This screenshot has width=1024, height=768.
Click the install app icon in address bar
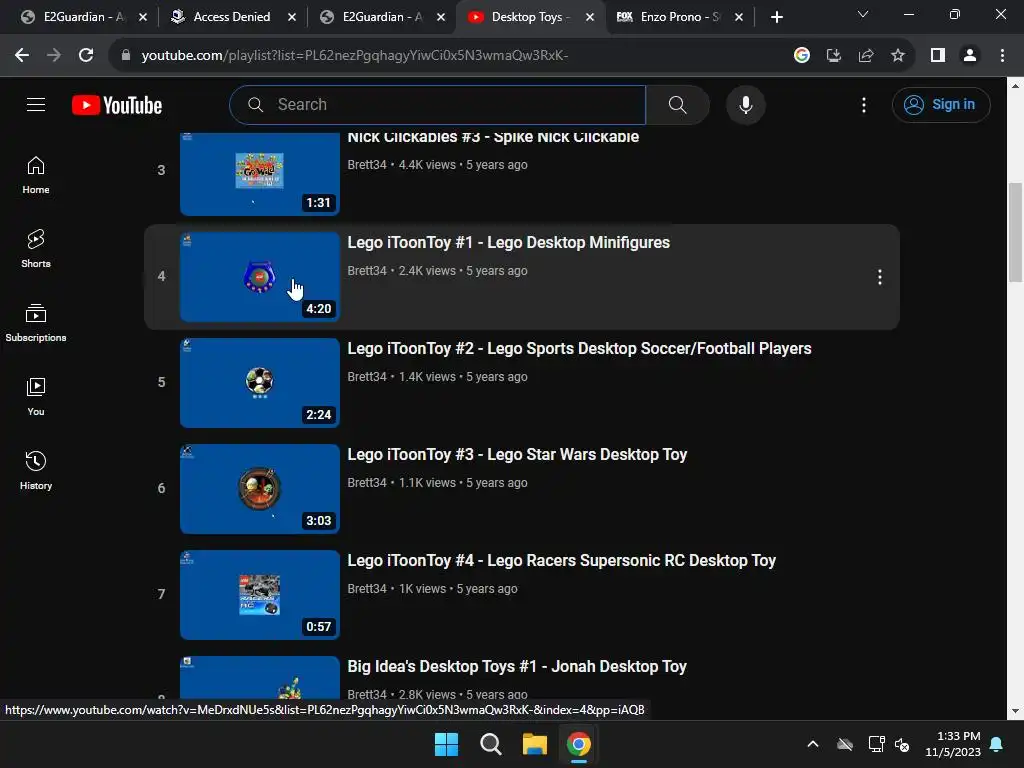[x=833, y=56]
